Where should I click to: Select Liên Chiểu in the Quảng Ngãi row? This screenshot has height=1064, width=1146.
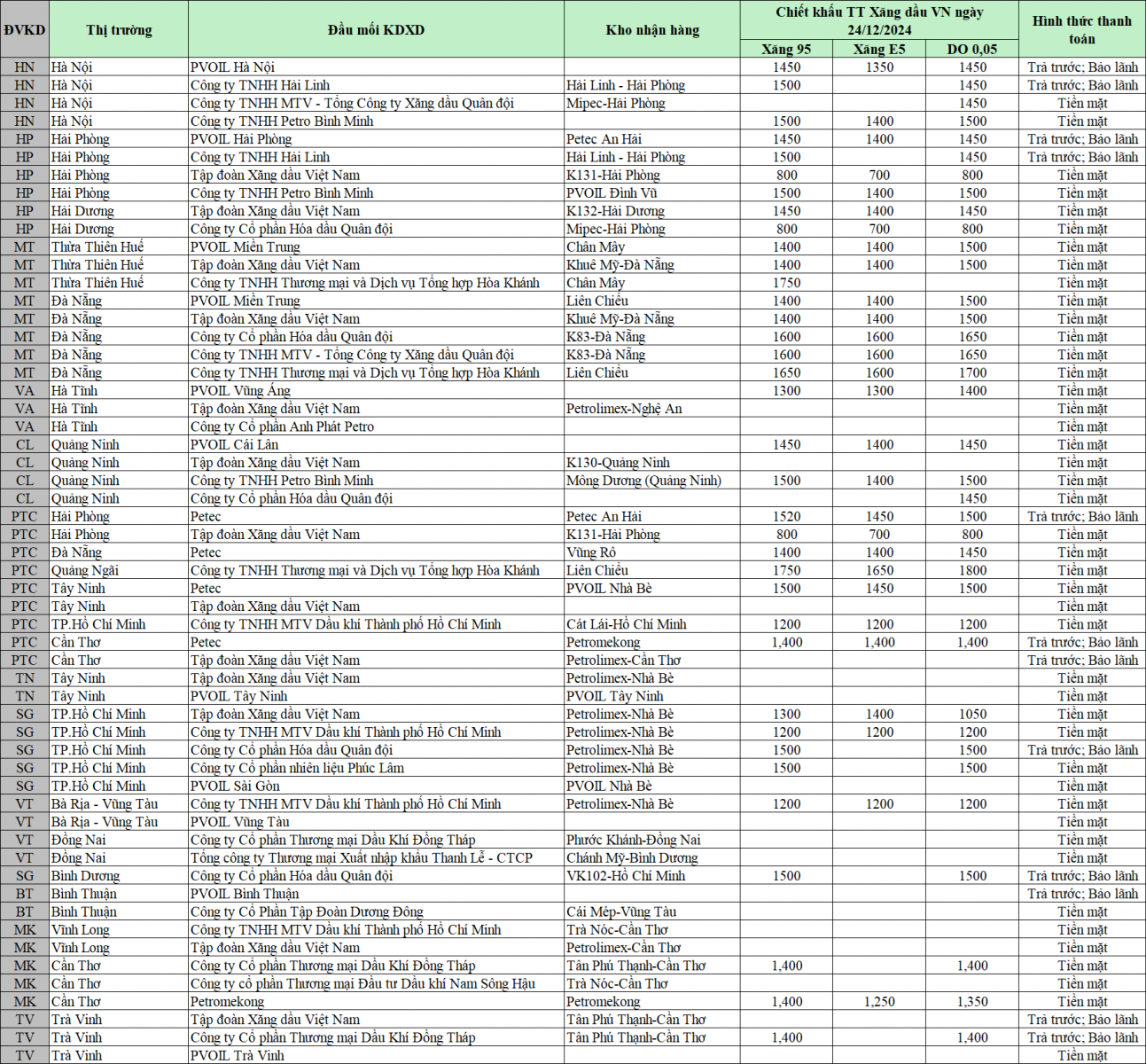pos(652,571)
